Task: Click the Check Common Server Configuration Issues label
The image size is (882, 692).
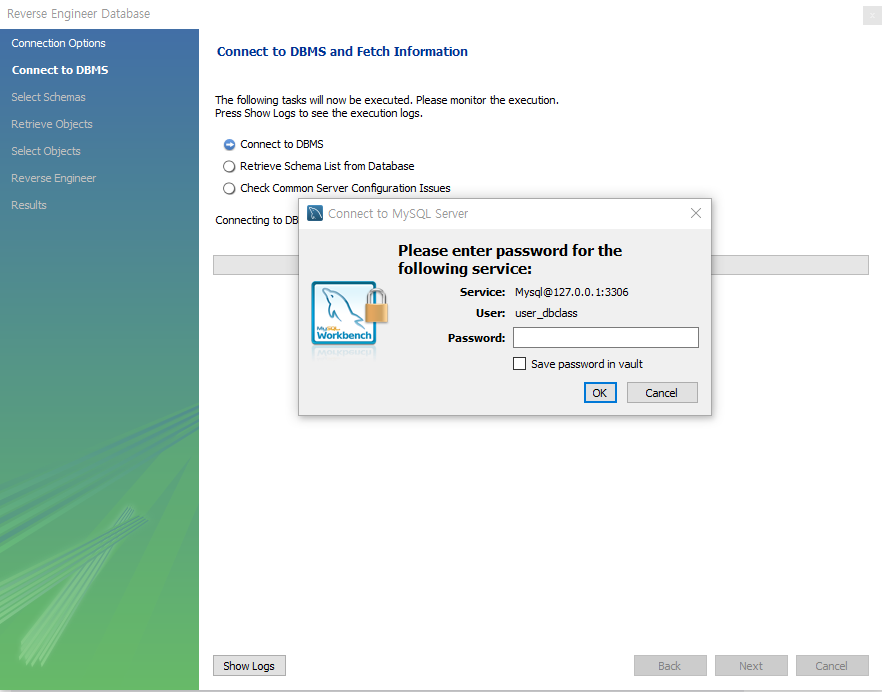Action: click(x=345, y=188)
